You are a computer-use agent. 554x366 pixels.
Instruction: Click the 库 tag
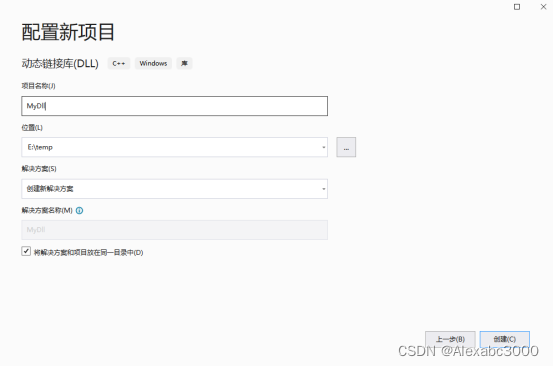point(184,64)
